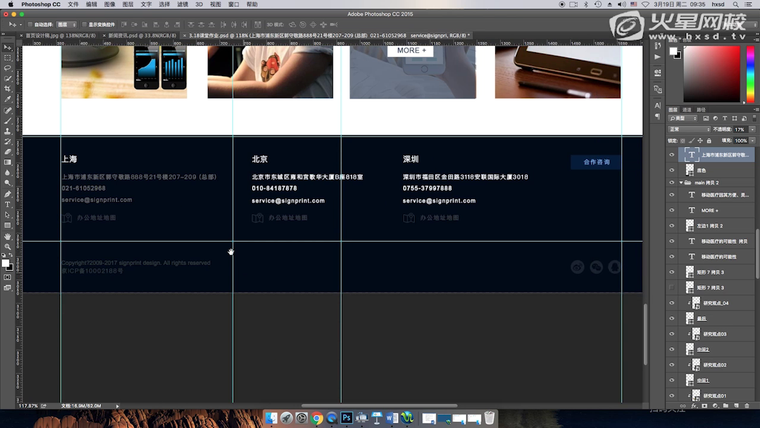Viewport: 760px width, 428px height.
Task: Open the auto-select 图层 dropdown
Action: pos(67,21)
